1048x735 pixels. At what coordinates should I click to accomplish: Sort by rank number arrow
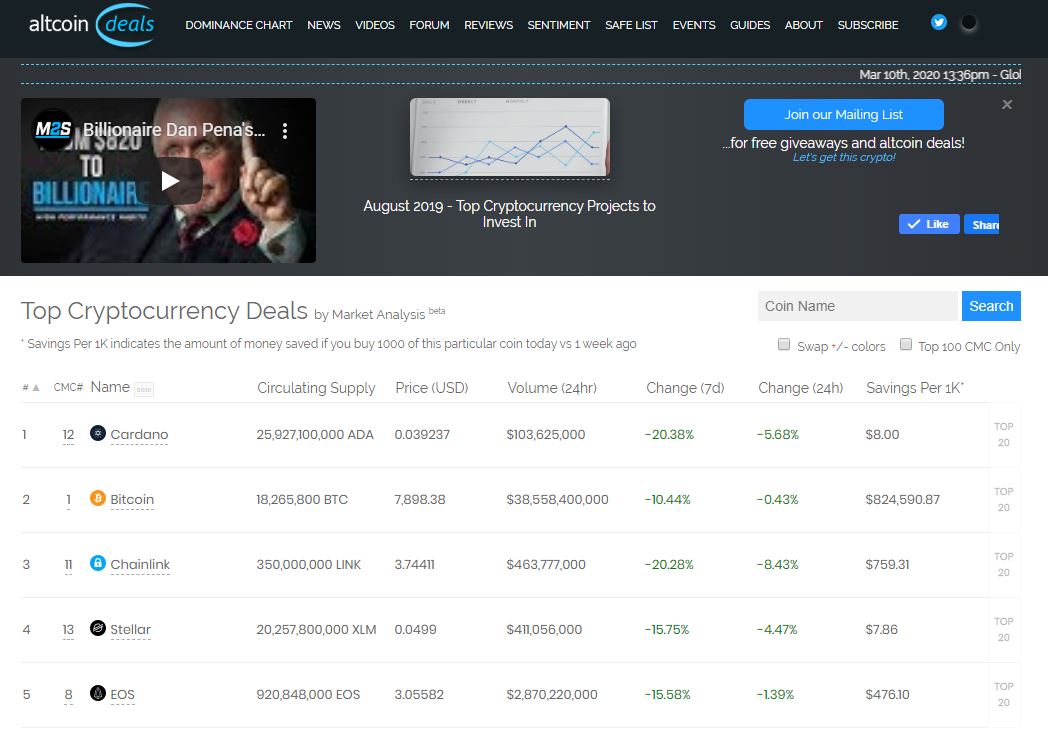[x=36, y=388]
